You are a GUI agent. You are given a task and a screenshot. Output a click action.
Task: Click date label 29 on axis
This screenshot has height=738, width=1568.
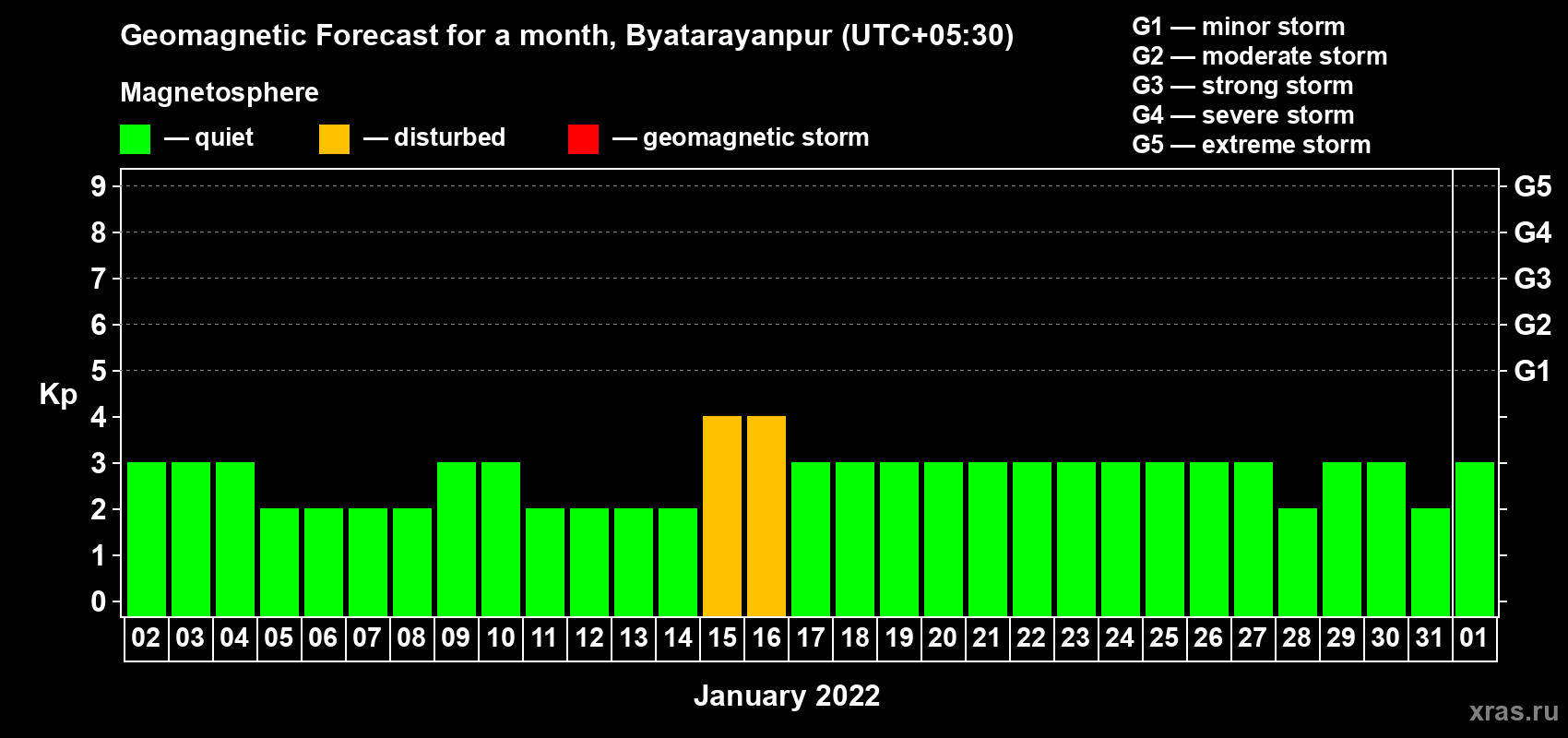point(1341,637)
